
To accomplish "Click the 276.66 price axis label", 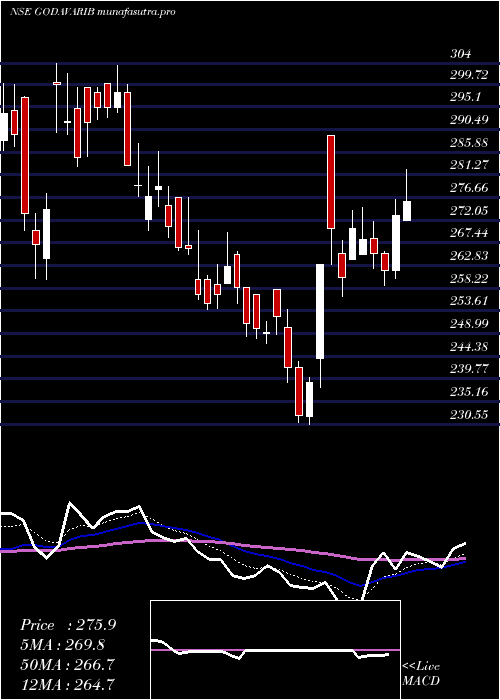I will [x=469, y=188].
